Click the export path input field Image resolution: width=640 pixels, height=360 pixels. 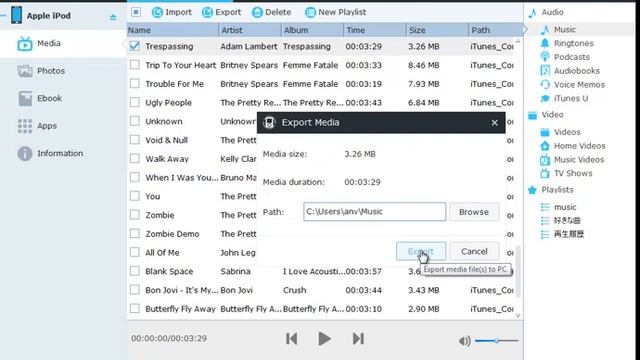(374, 212)
